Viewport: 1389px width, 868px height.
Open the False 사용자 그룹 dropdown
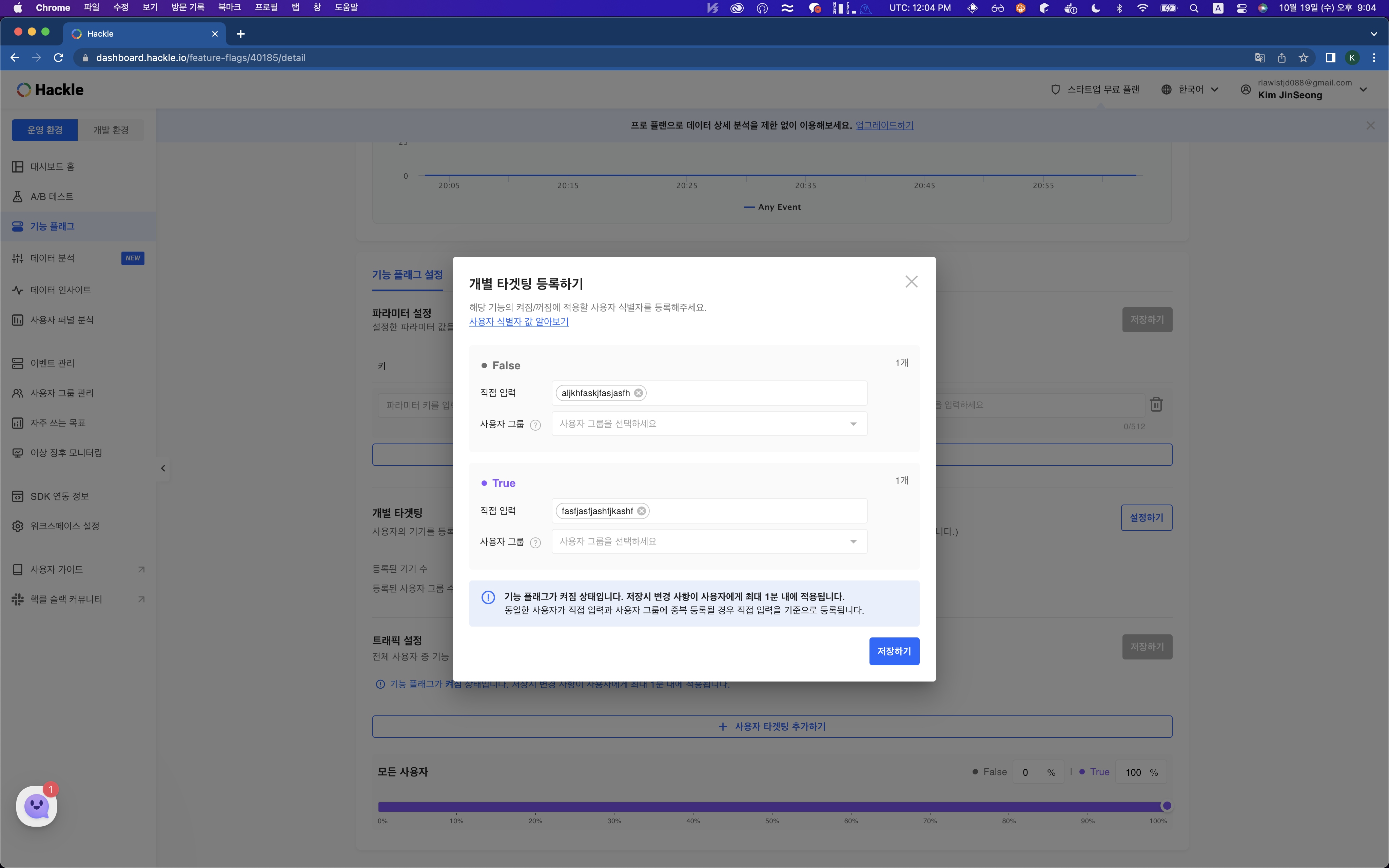pyautogui.click(x=709, y=424)
